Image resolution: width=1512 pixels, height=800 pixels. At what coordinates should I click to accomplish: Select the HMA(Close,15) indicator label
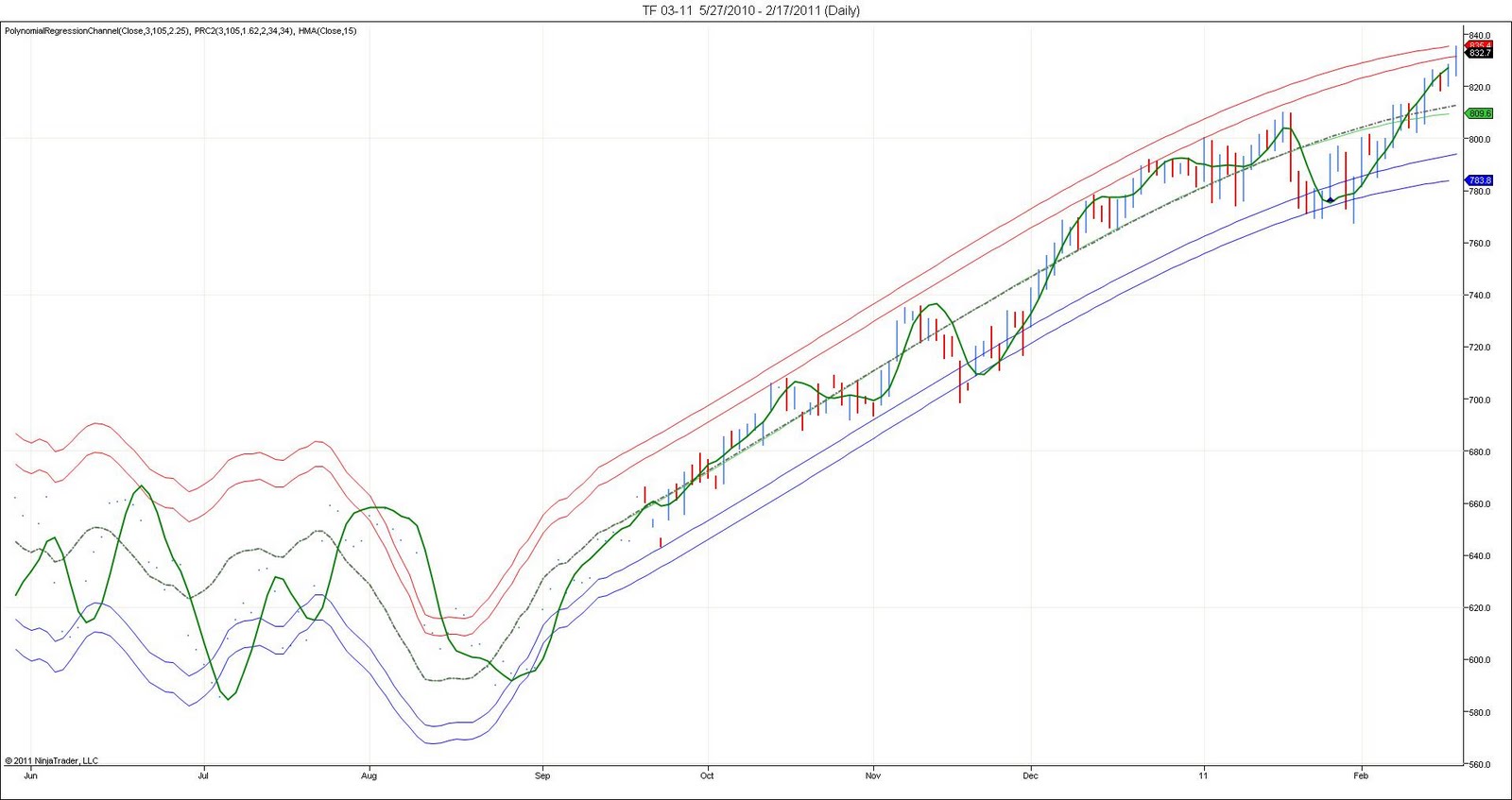pyautogui.click(x=327, y=31)
